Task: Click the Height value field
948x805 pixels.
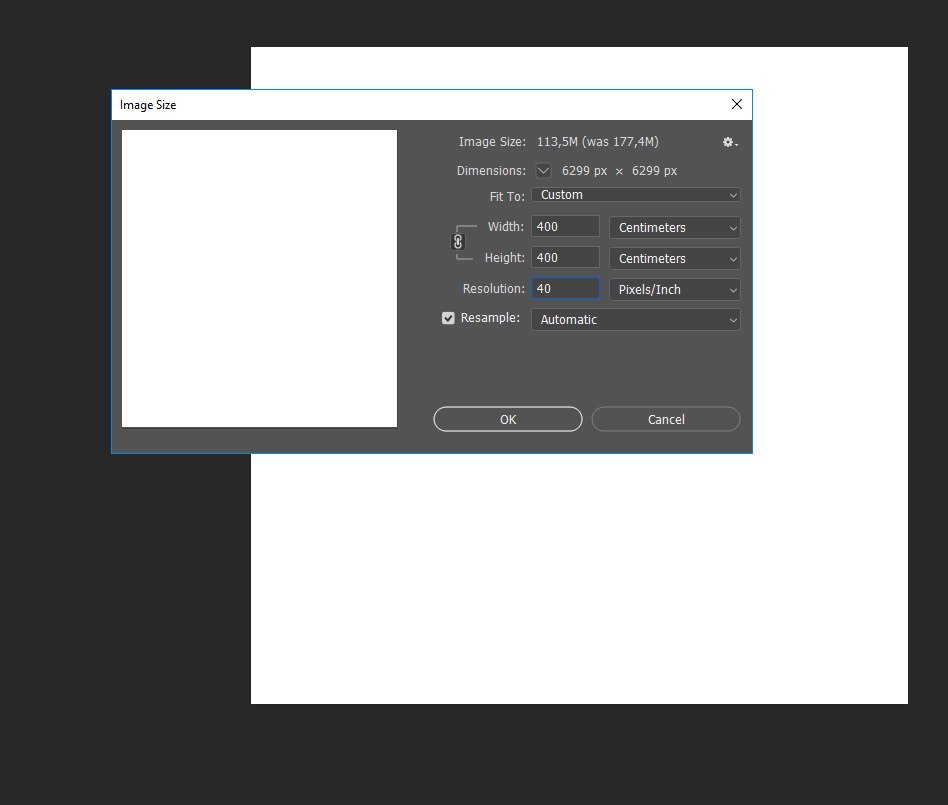Action: point(565,258)
